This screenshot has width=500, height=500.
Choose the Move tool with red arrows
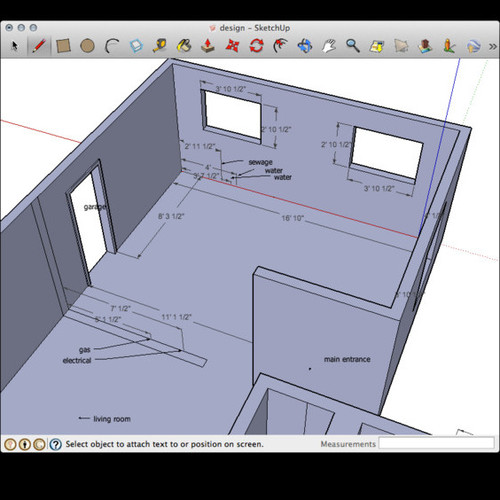232,46
